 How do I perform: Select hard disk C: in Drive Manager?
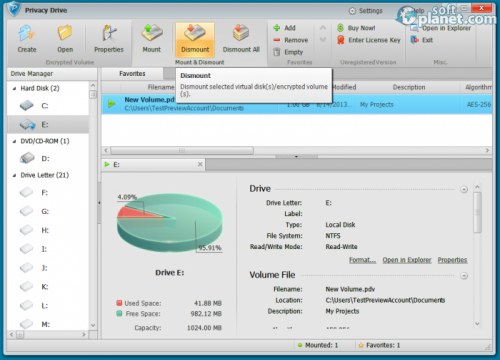click(x=48, y=106)
